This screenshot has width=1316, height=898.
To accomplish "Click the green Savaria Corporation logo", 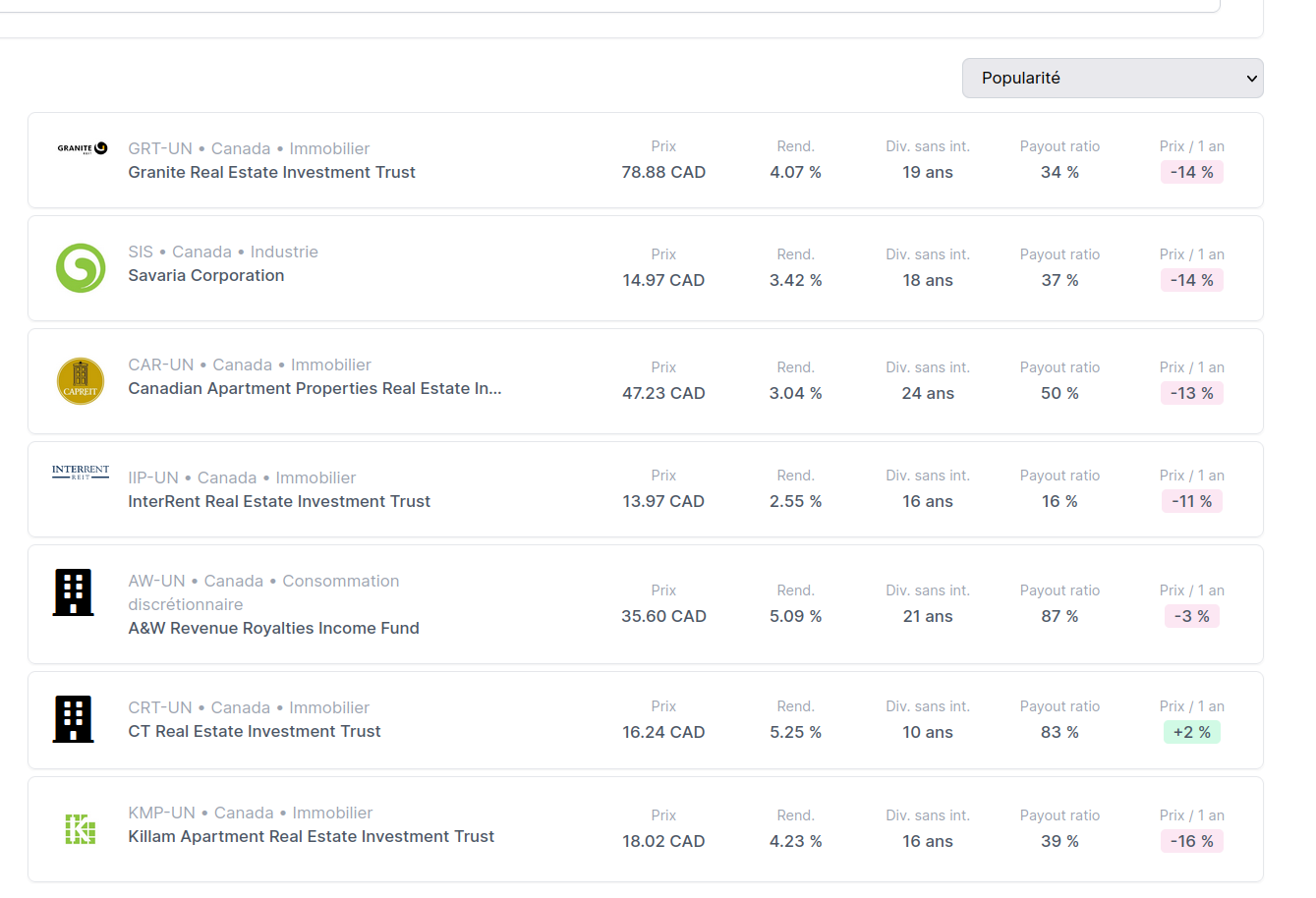I will [x=81, y=268].
